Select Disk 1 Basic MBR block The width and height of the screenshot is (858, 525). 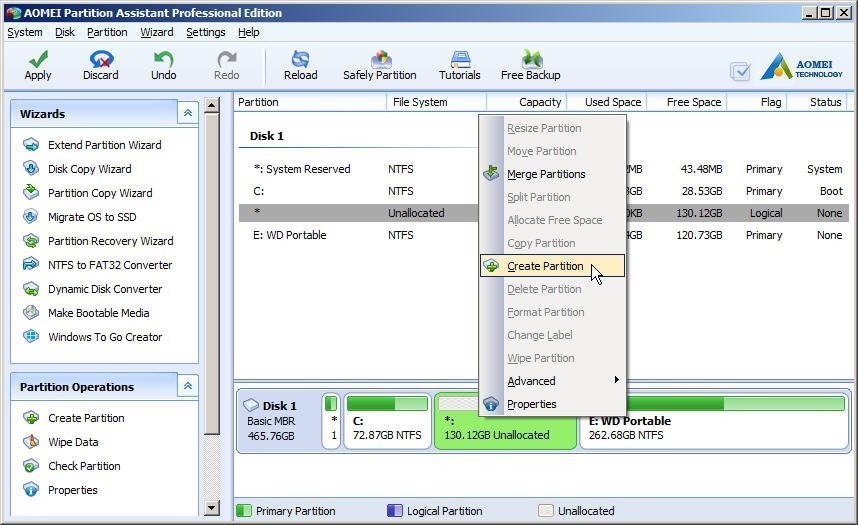click(x=278, y=420)
